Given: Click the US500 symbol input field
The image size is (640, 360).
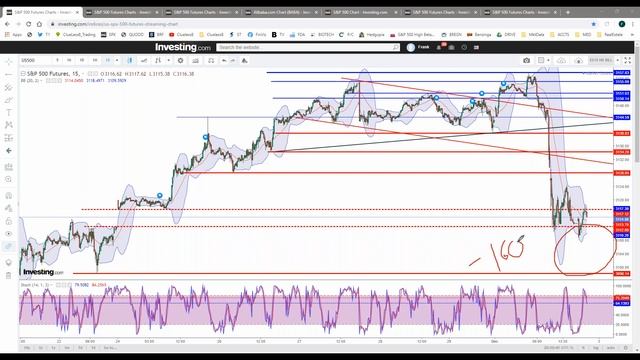Looking at the screenshot, I should pos(35,60).
